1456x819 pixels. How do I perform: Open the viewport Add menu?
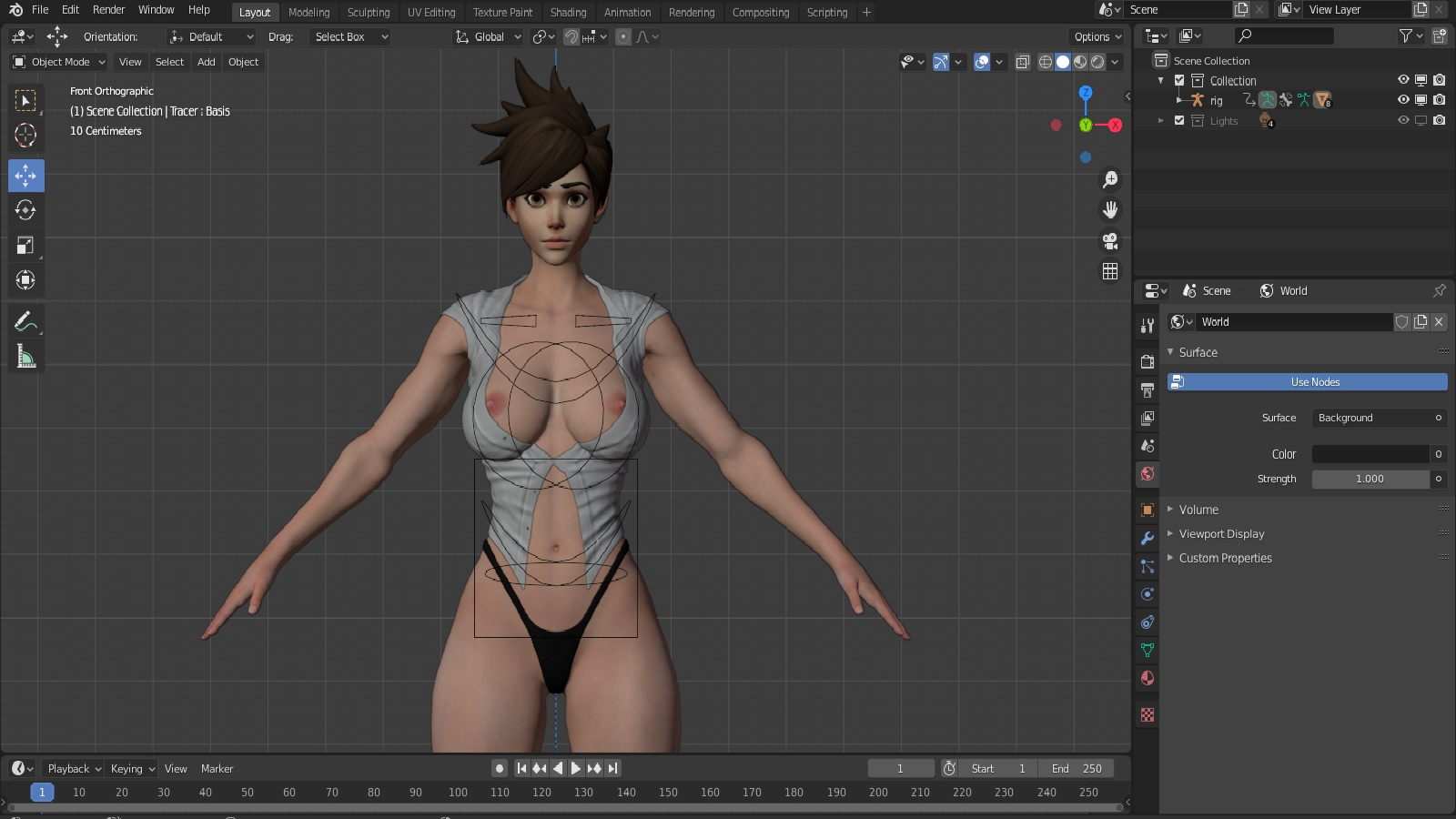(x=207, y=62)
